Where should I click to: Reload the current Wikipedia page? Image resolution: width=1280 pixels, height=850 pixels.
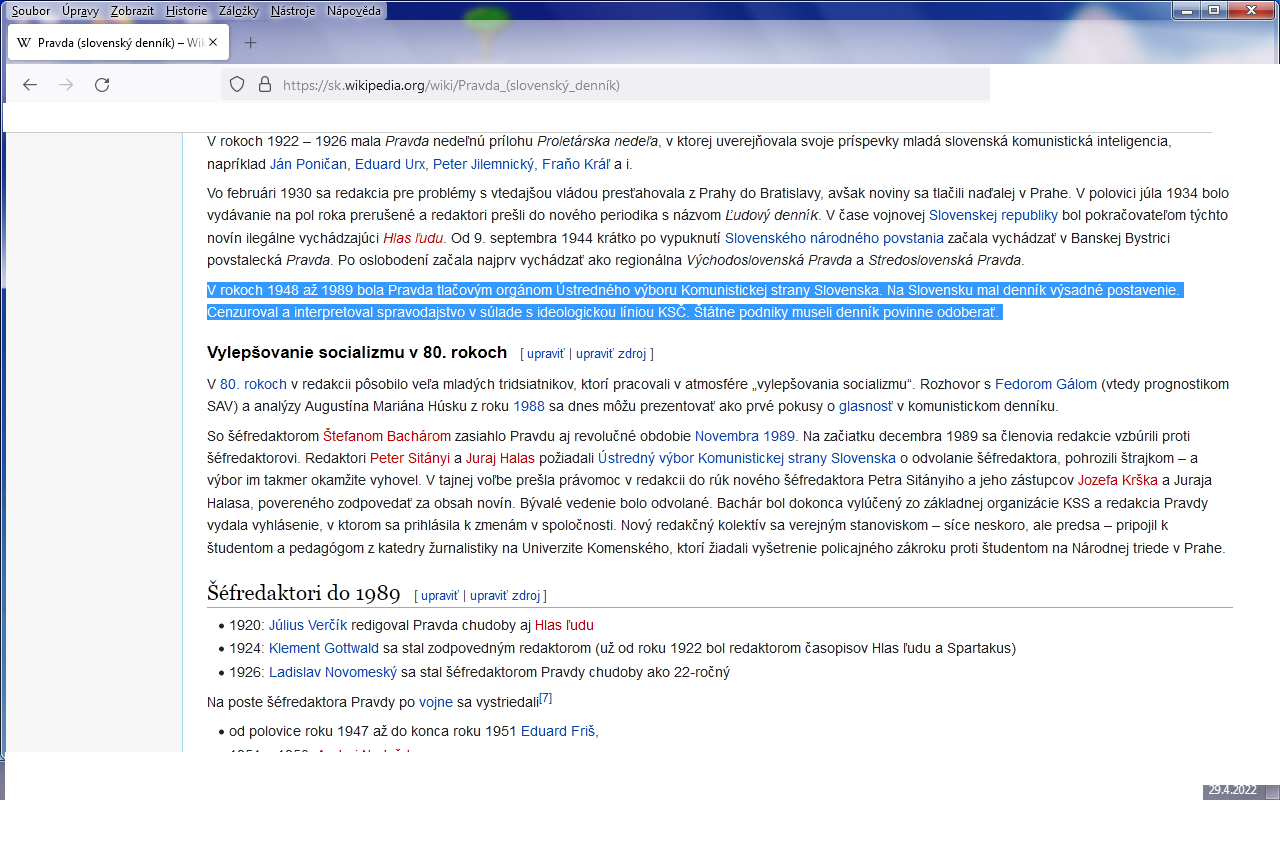(102, 85)
